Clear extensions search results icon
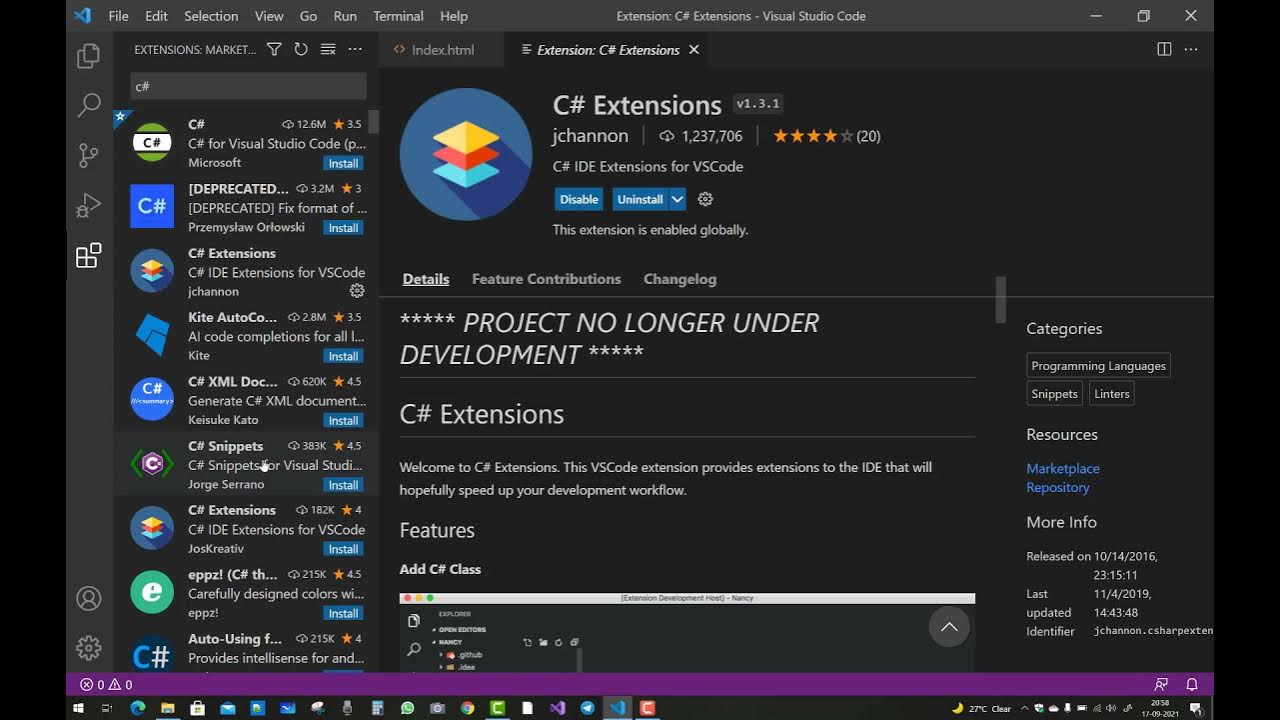Image resolution: width=1280 pixels, height=720 pixels. tap(328, 49)
